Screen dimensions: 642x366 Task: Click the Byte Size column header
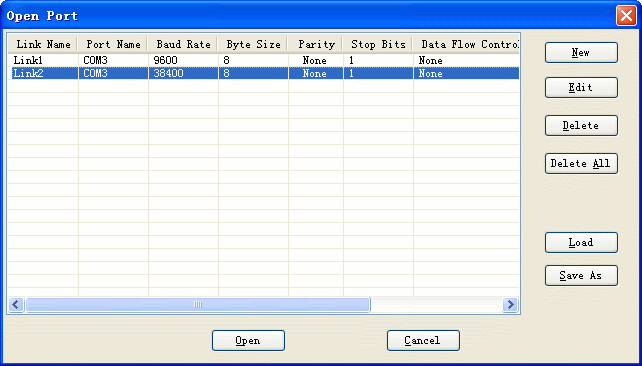click(253, 44)
